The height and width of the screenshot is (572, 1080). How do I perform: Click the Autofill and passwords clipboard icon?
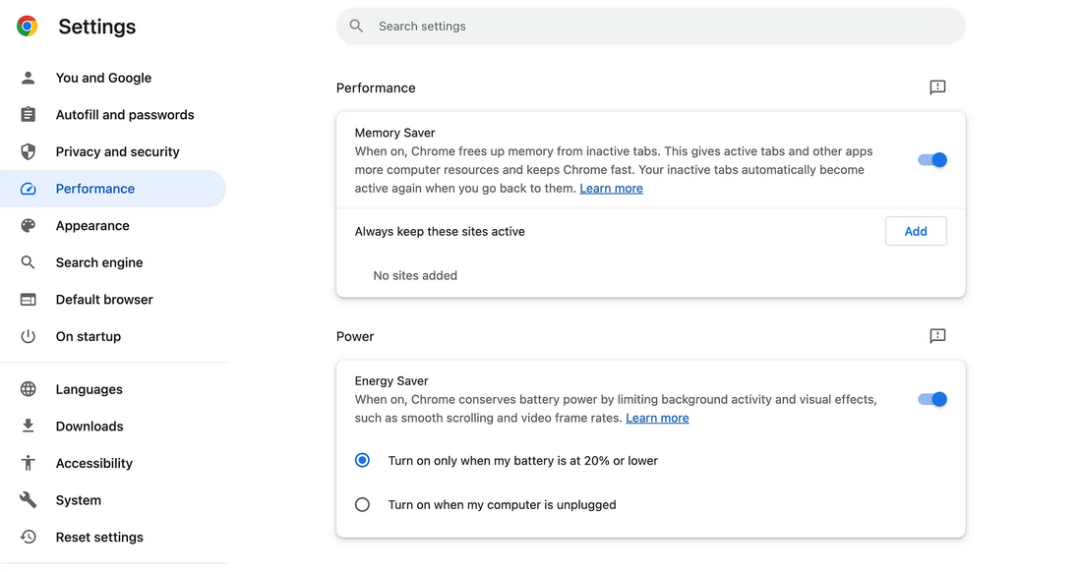pos(28,115)
